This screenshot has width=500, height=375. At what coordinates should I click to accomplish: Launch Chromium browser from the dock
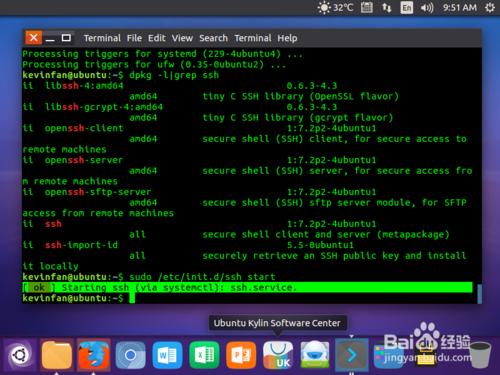[x=130, y=355]
